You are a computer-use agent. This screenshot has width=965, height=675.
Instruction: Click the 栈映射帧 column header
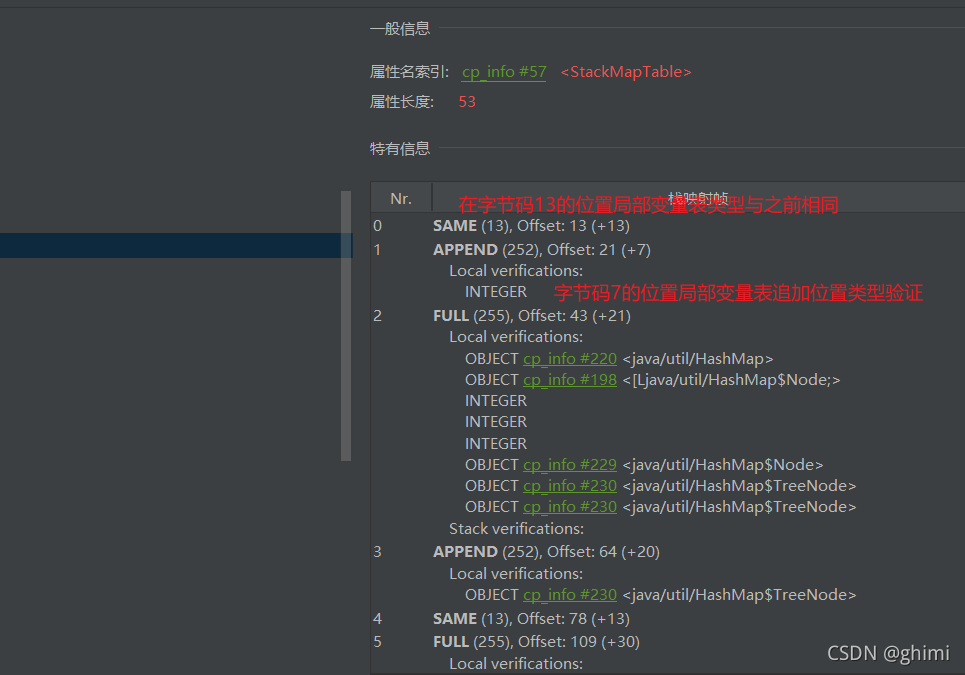click(x=697, y=197)
